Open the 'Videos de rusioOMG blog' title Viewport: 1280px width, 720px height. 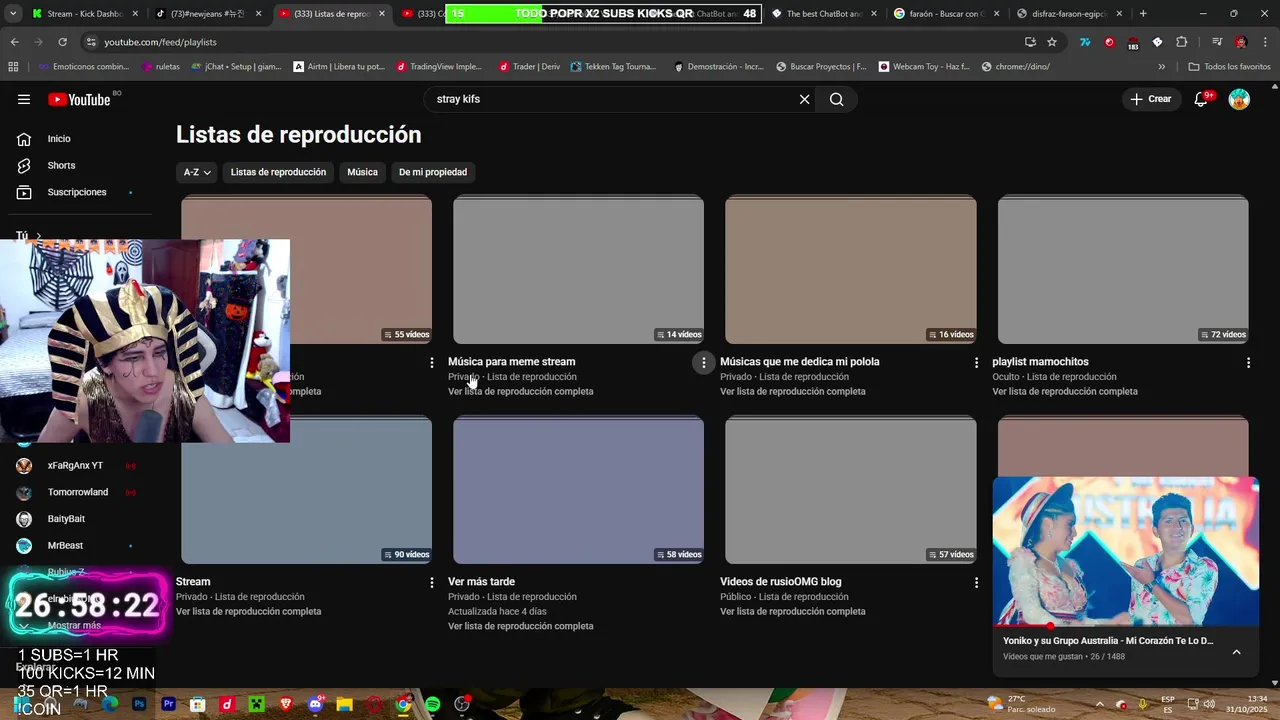[781, 582]
